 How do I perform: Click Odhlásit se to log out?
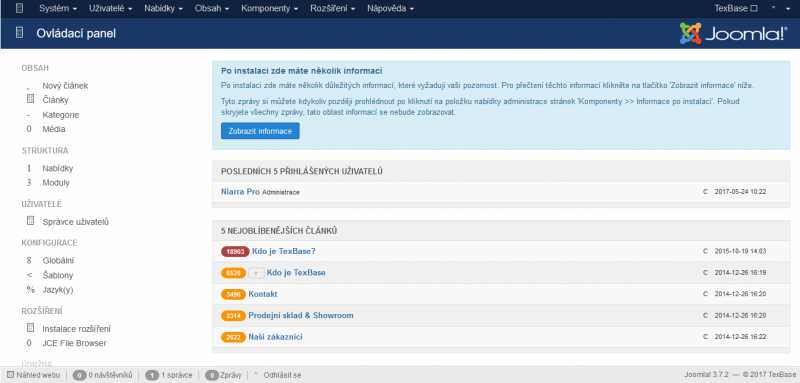pos(282,375)
